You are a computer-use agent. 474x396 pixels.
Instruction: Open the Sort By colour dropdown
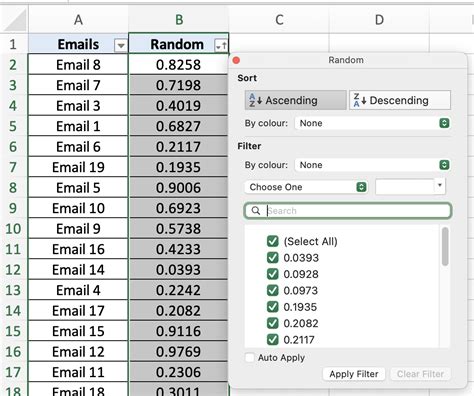[x=372, y=123]
